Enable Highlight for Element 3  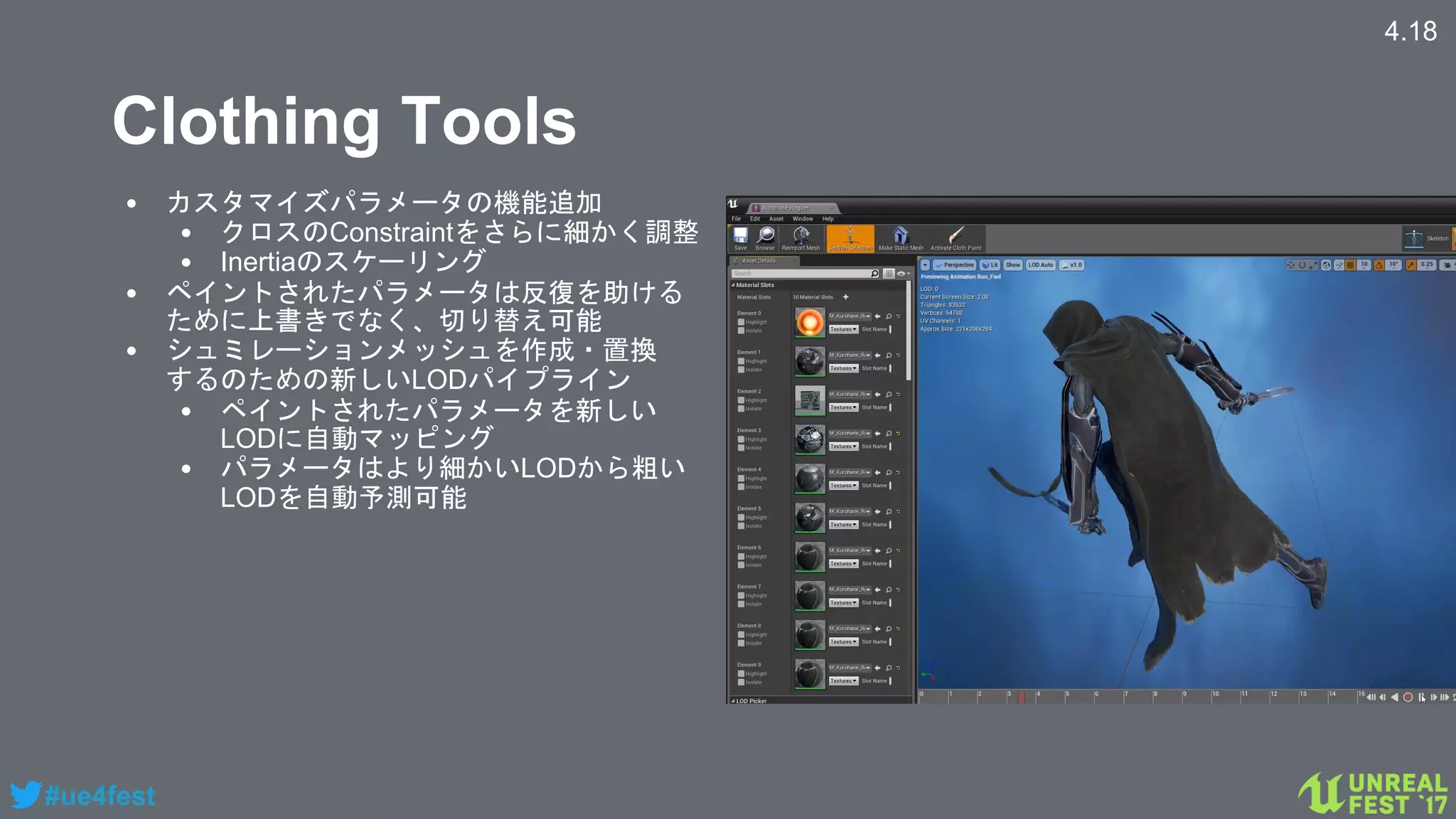[x=741, y=439]
